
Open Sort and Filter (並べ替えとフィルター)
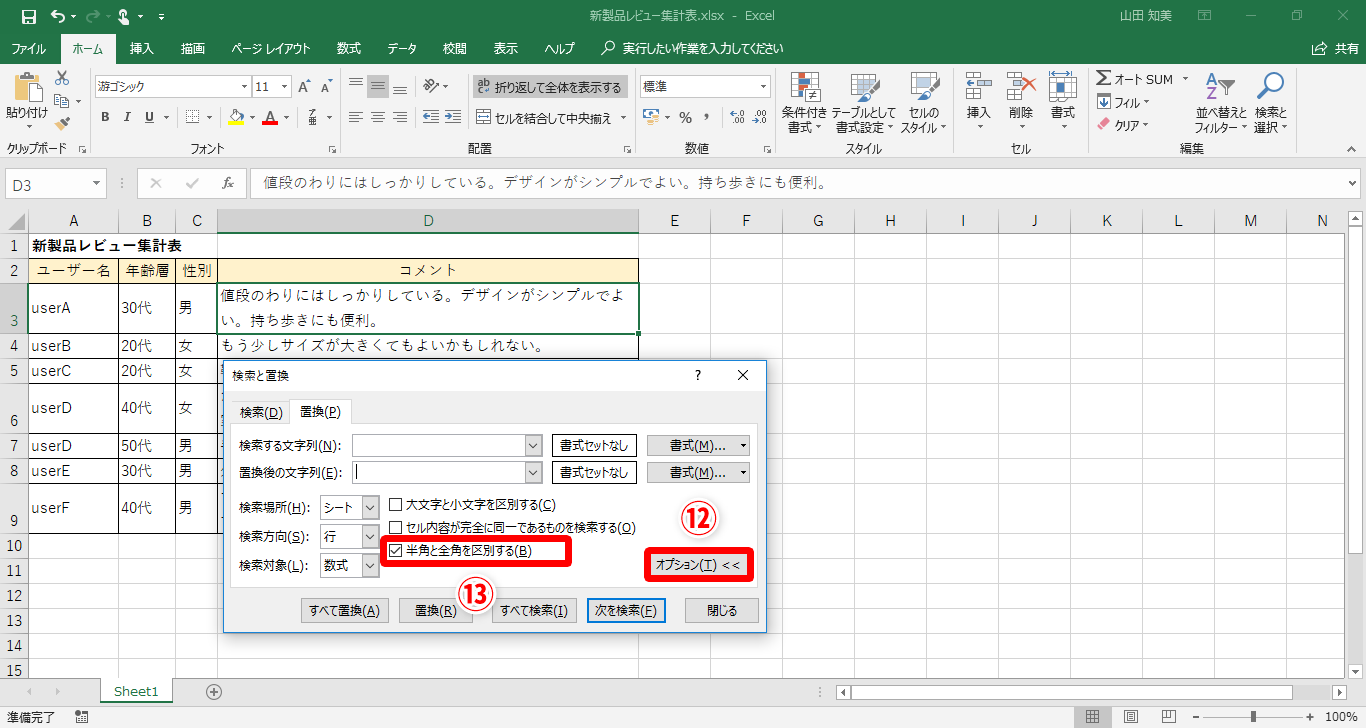[x=1220, y=103]
